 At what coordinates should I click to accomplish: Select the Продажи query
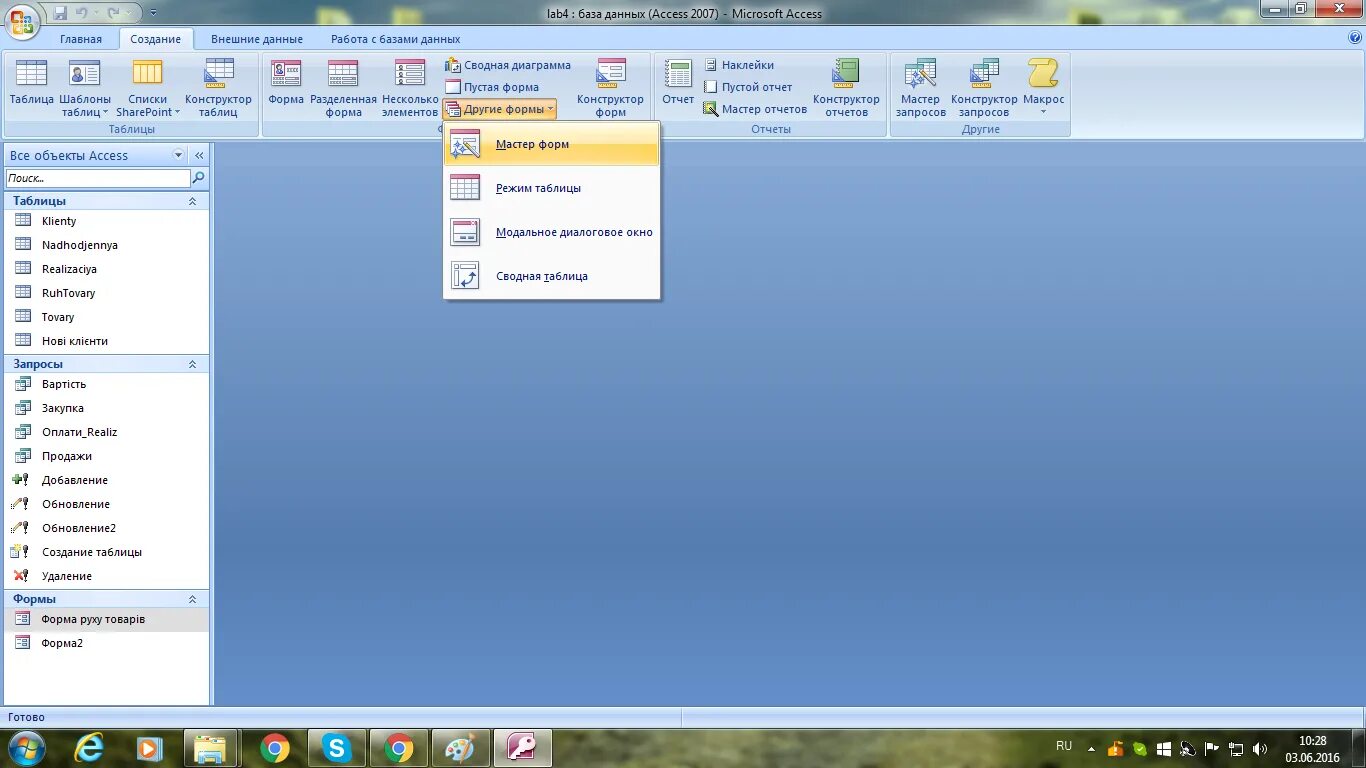click(x=106, y=456)
